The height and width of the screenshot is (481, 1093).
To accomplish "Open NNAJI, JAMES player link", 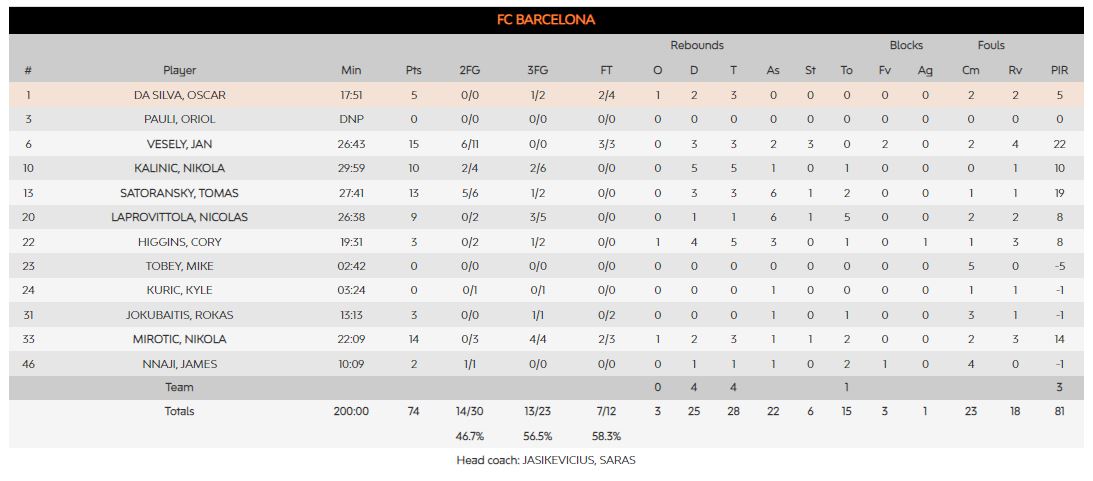I will click(x=180, y=364).
